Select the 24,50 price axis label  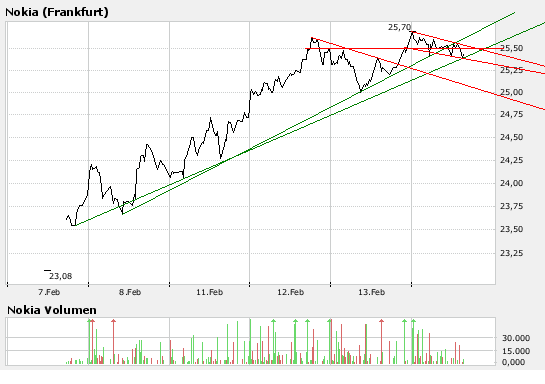(511, 137)
